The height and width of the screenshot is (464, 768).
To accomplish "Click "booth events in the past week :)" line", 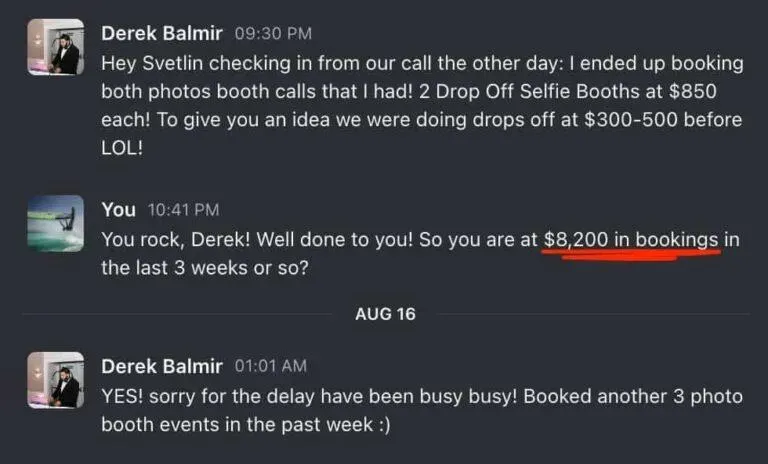I will tap(246, 425).
